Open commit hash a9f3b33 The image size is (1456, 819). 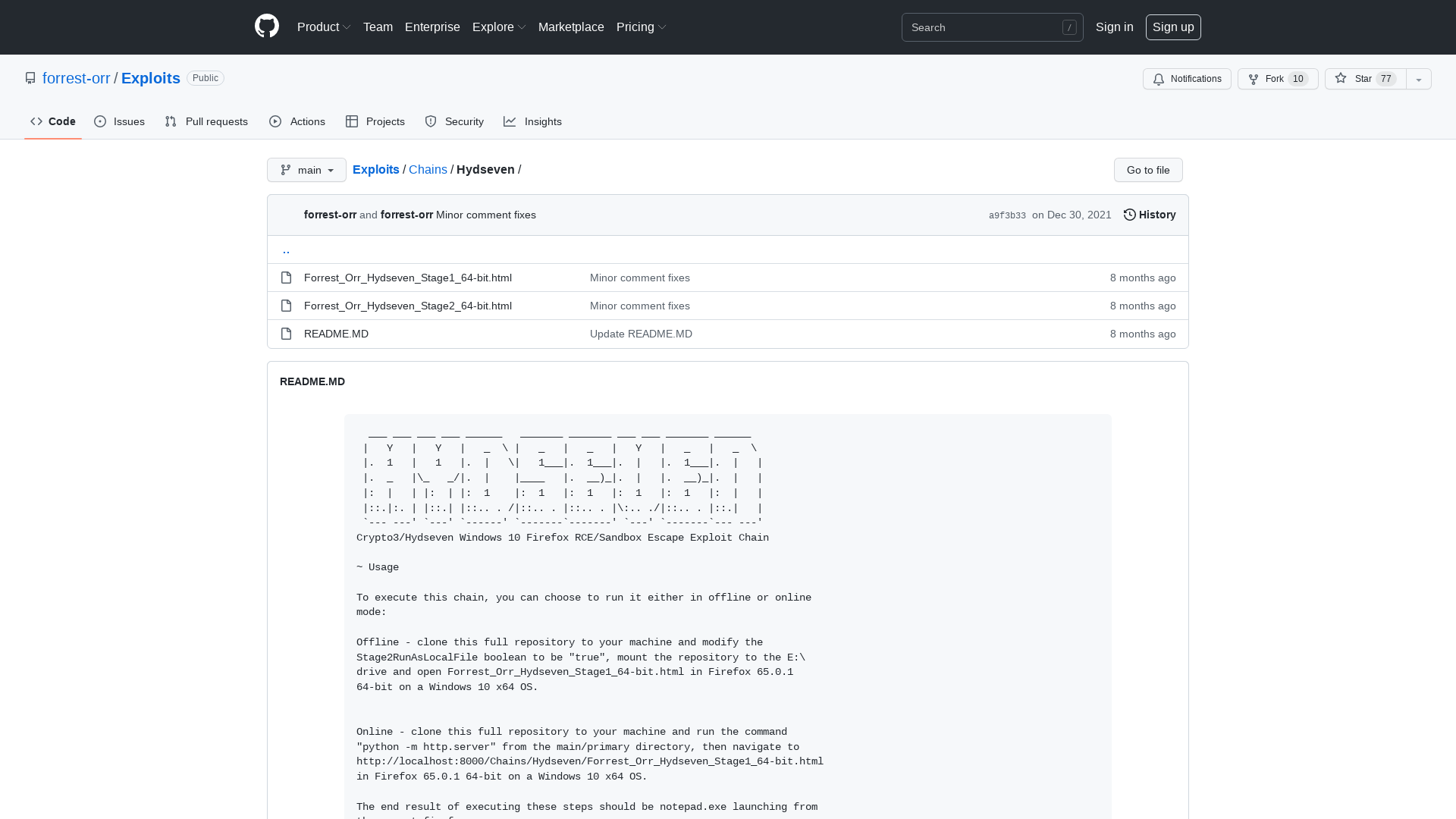click(x=1007, y=215)
